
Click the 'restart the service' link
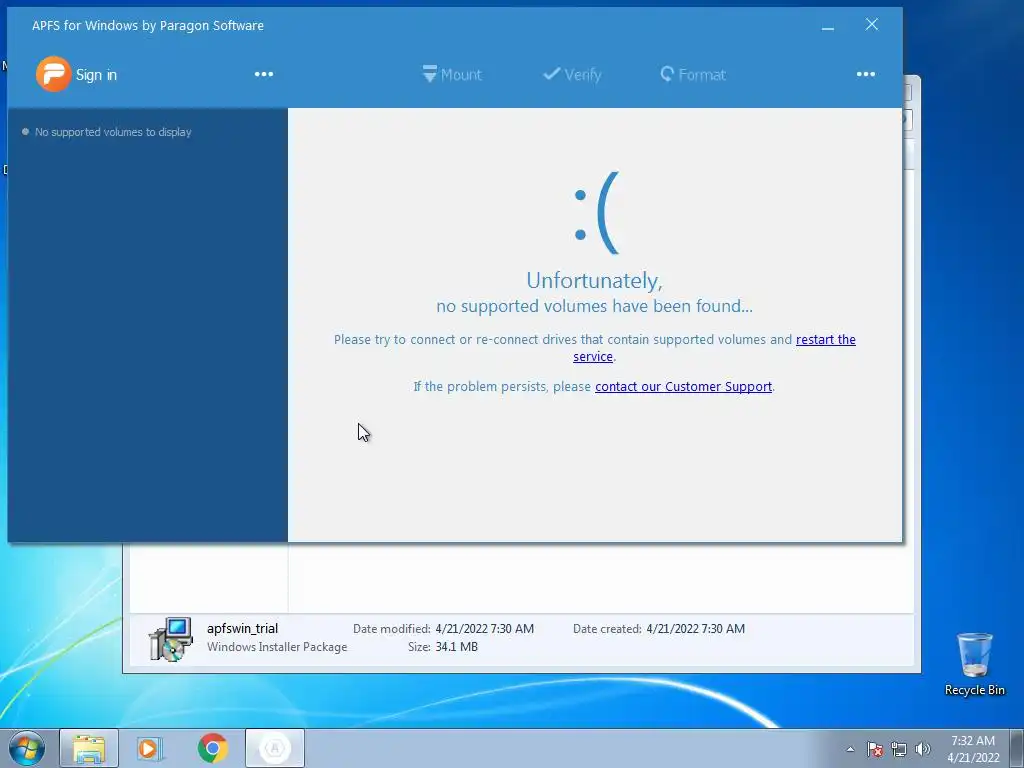click(x=825, y=340)
